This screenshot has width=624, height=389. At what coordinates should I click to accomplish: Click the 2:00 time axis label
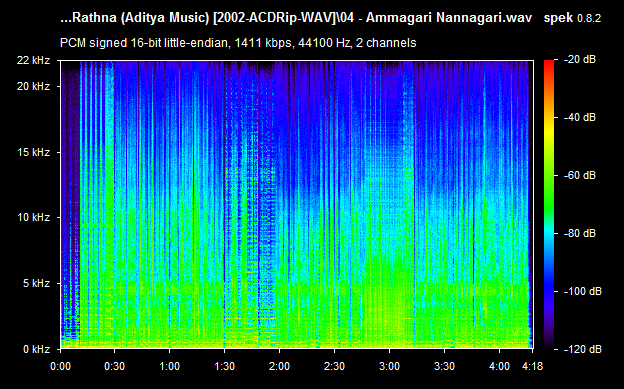pos(279,366)
